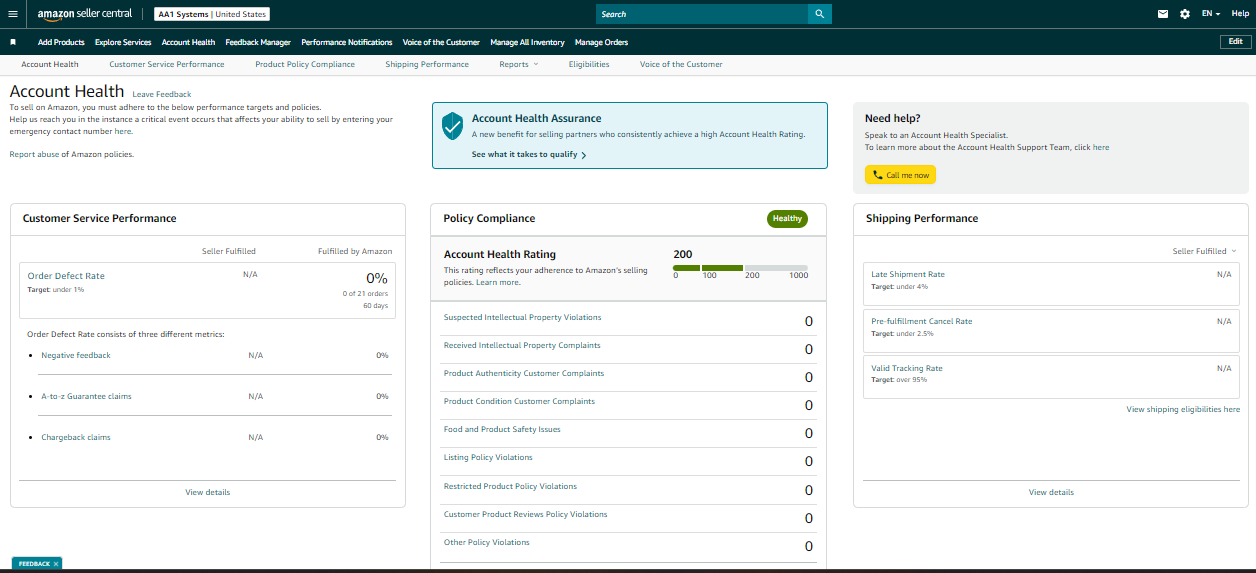
Task: Switch to Shipping Performance tab
Action: pyautogui.click(x=427, y=64)
